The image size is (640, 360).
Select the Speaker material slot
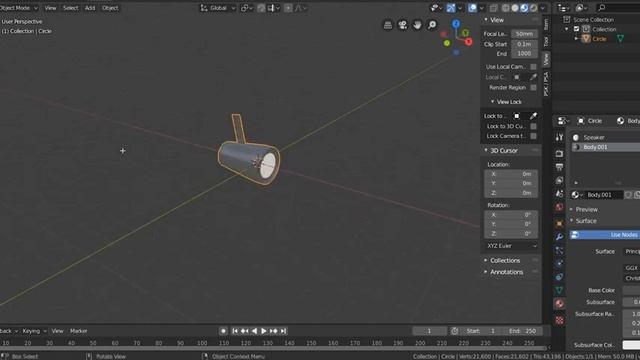coord(606,137)
